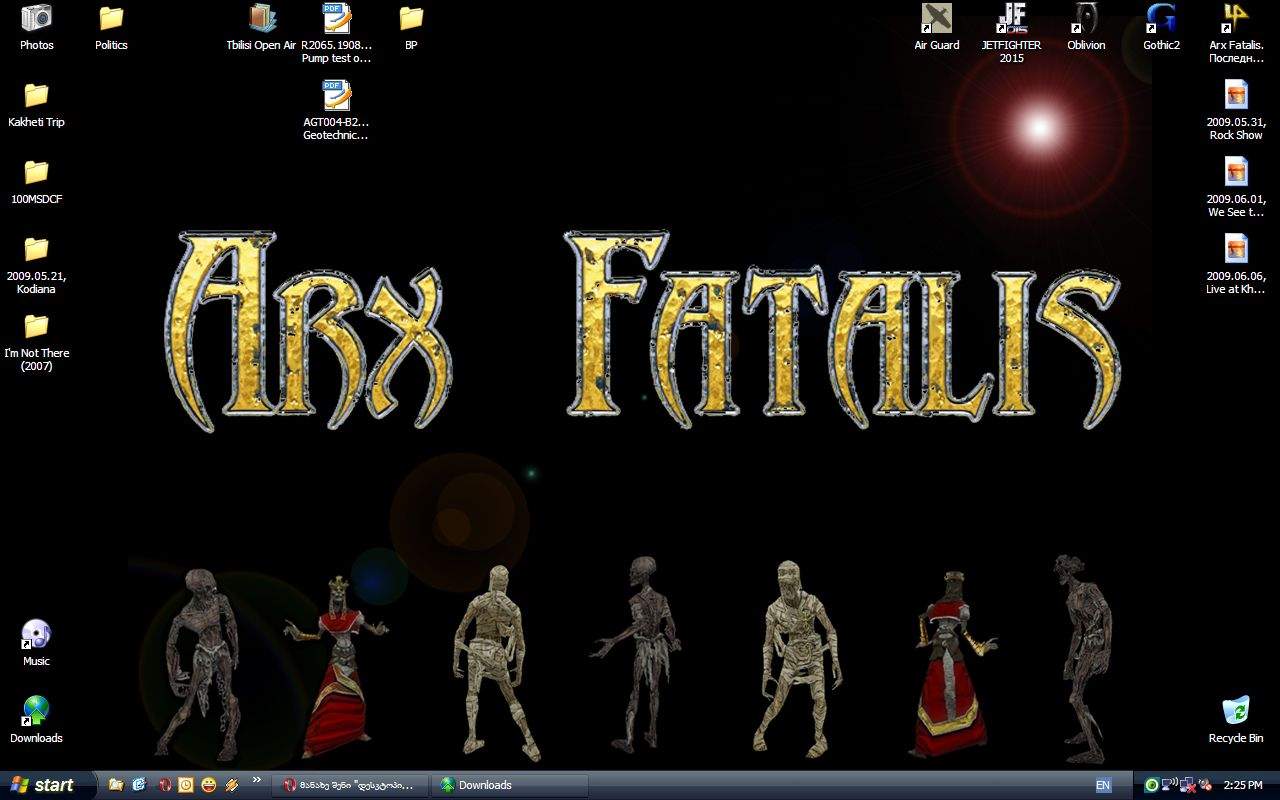Switch to the Downloads taskbar window
The height and width of the screenshot is (800, 1280).
click(509, 785)
